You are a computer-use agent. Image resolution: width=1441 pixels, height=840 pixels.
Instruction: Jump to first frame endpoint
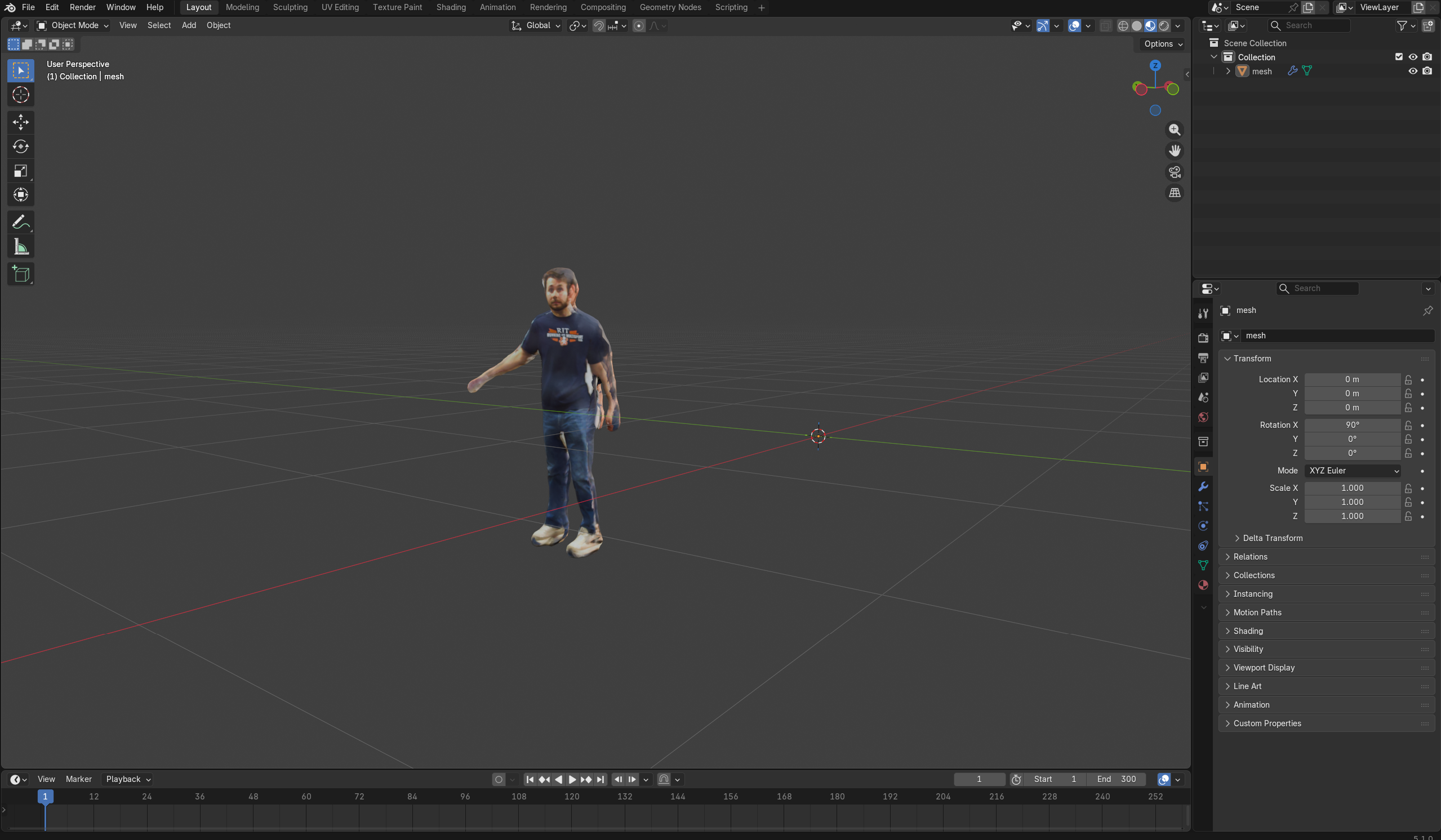tap(530, 779)
